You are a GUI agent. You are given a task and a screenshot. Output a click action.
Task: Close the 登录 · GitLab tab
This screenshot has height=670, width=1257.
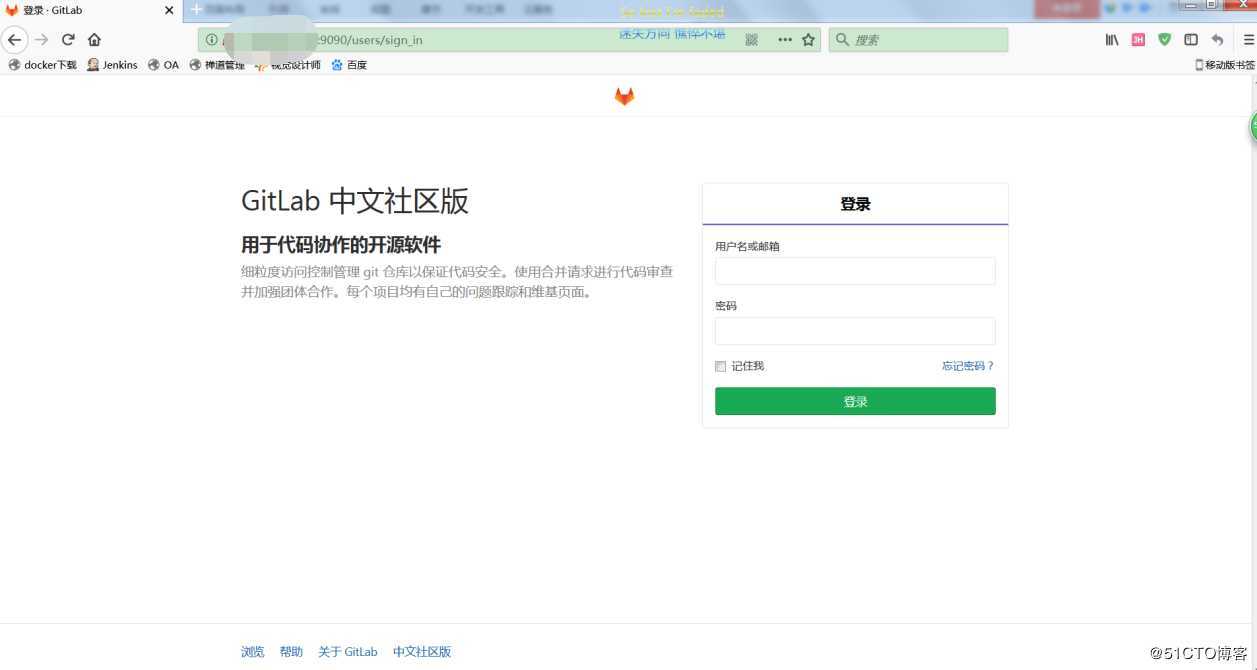(x=169, y=10)
